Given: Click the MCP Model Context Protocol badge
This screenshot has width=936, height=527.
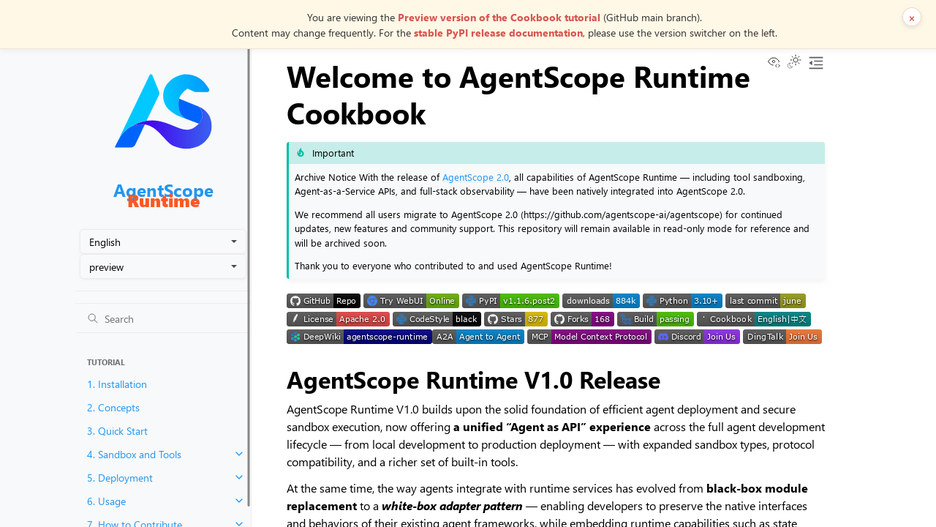Looking at the screenshot, I should click(x=589, y=337).
